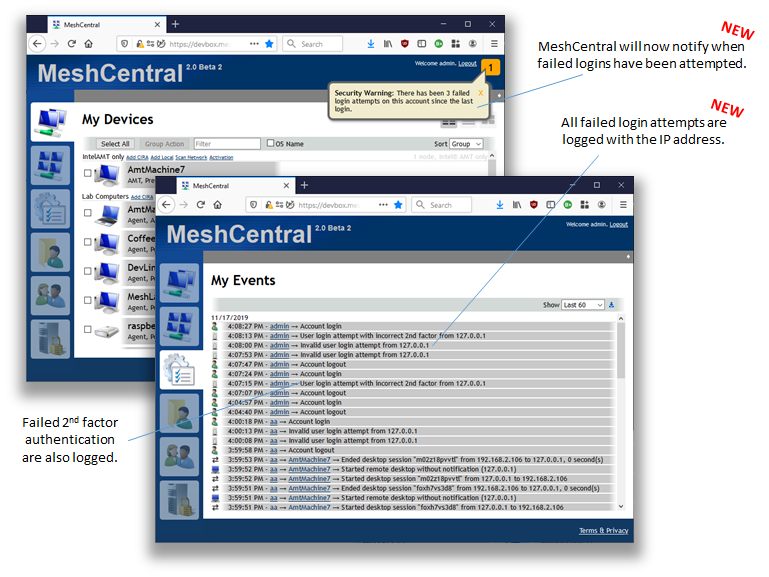Image resolution: width=769 pixels, height=577 pixels.
Task: Check the raspbe device checkbox
Action: click(x=87, y=329)
